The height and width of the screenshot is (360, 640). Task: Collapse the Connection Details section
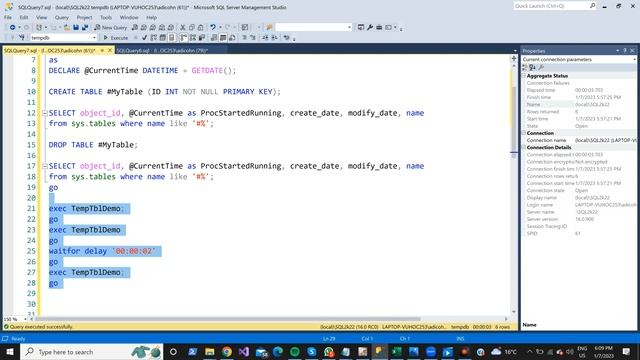coord(524,147)
